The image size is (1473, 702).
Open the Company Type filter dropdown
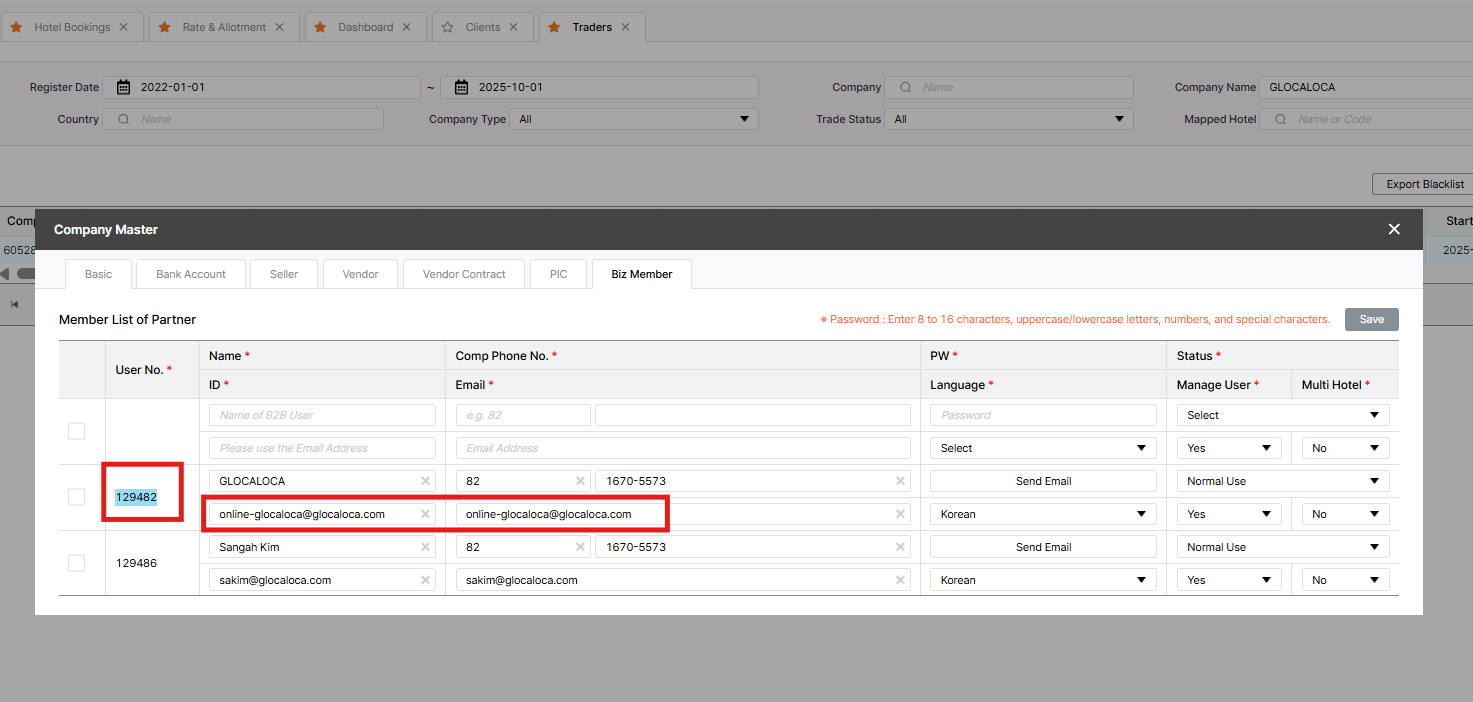(633, 119)
